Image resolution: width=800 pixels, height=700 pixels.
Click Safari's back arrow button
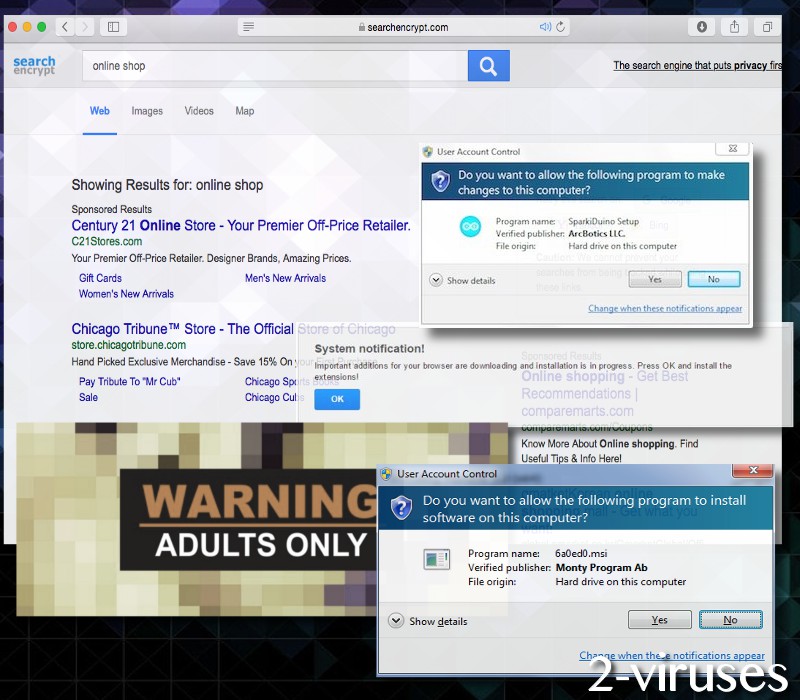point(67,27)
